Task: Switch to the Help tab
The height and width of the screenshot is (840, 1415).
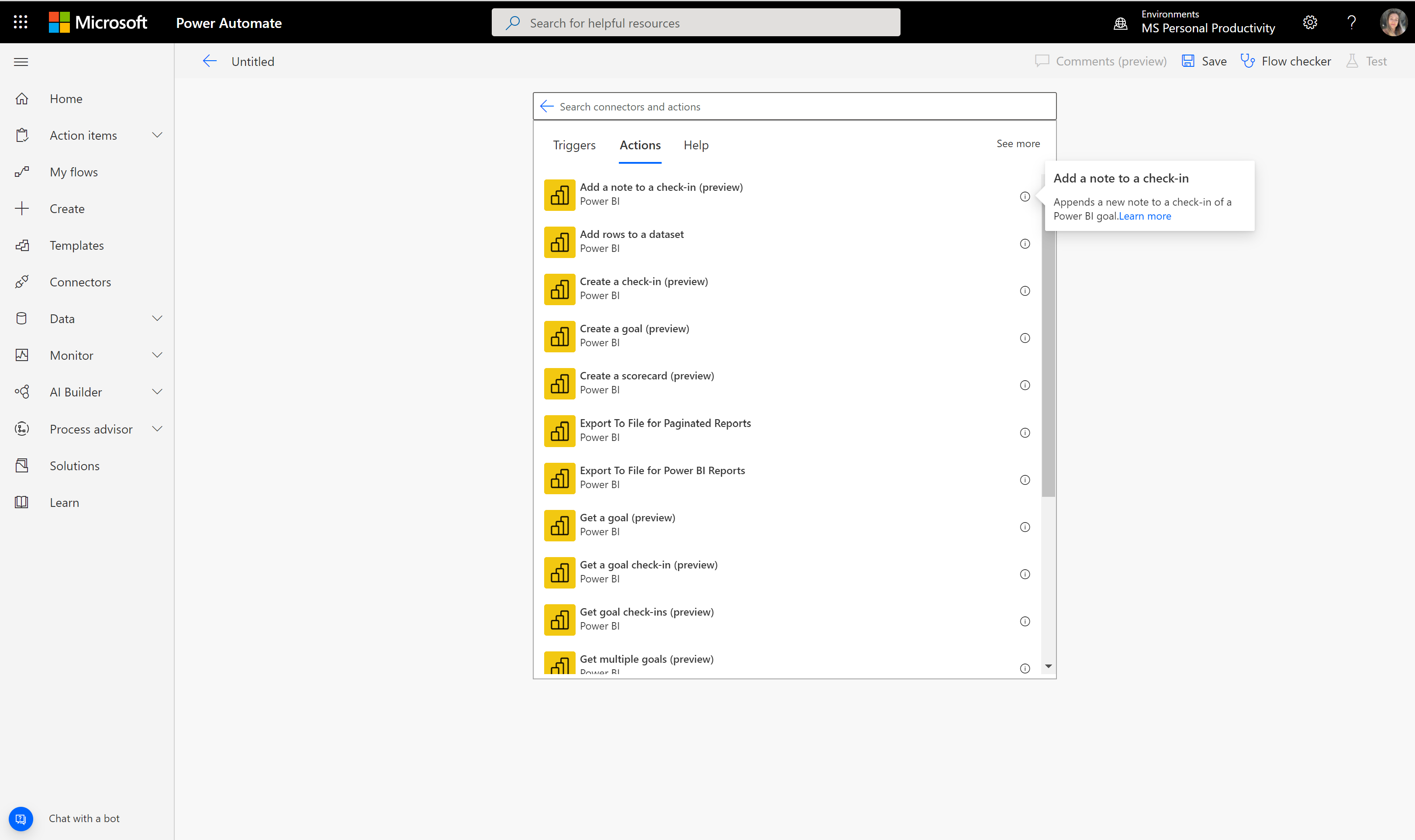Action: coord(697,144)
